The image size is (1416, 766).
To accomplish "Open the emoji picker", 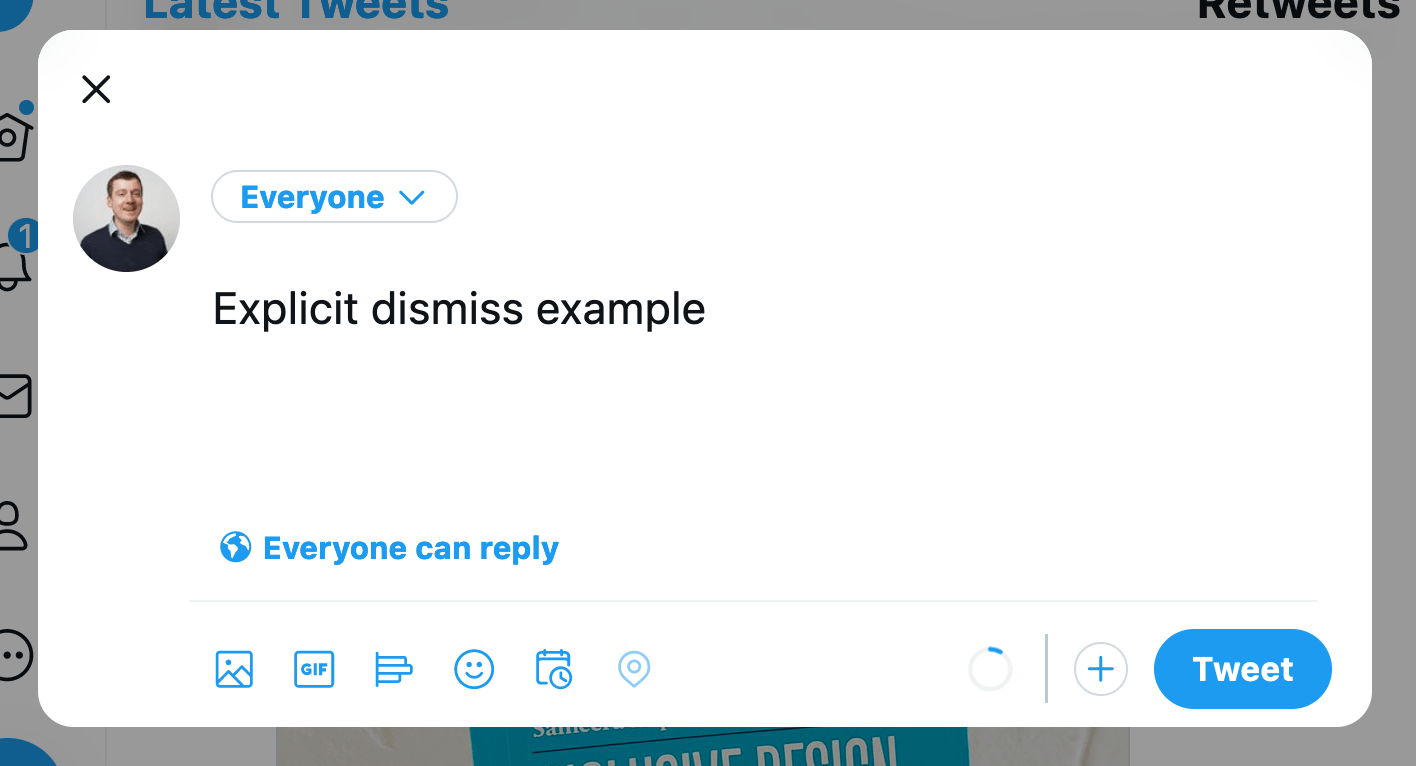I will (x=474, y=669).
